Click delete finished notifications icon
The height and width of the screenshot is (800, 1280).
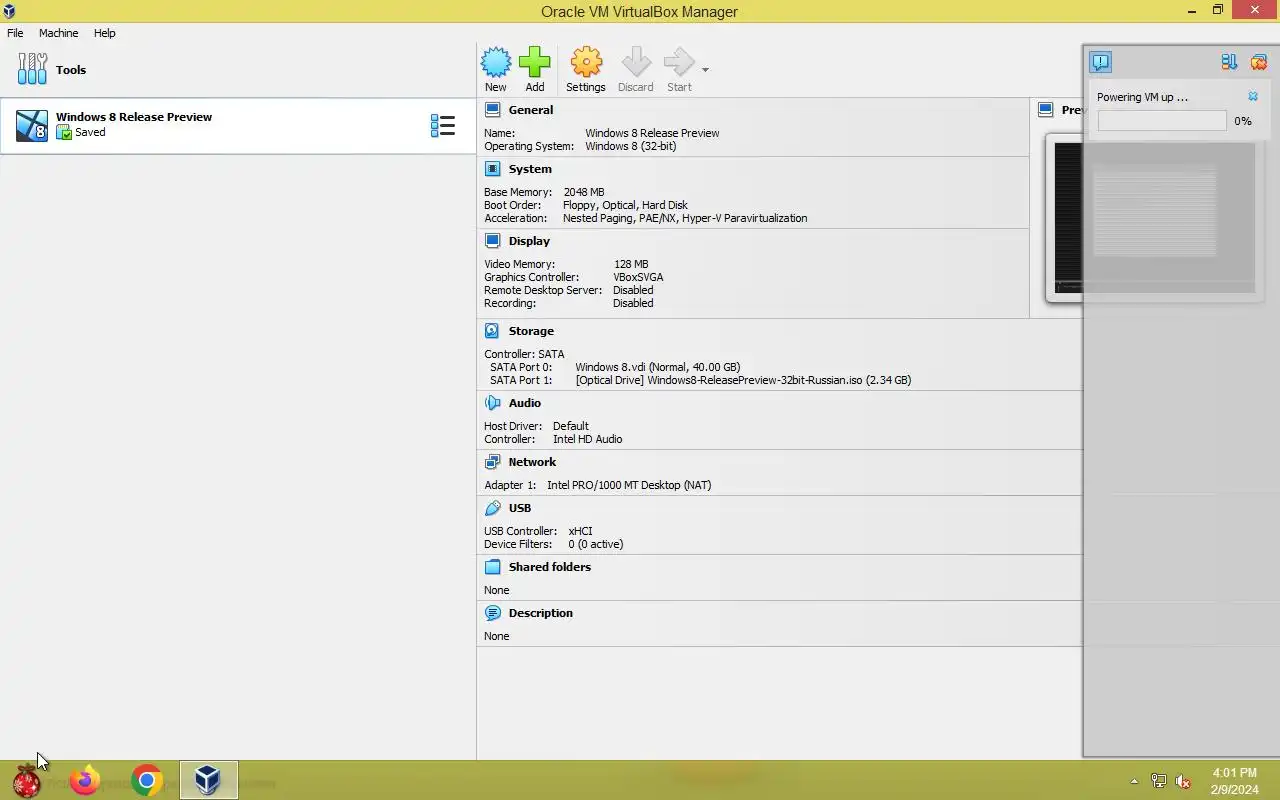pos(1259,62)
